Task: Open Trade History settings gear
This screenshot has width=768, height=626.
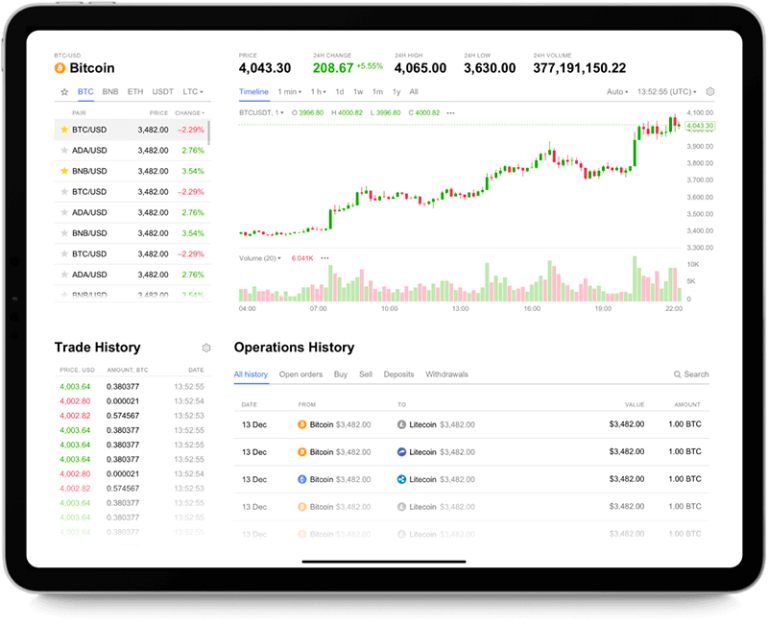Action: (x=206, y=348)
